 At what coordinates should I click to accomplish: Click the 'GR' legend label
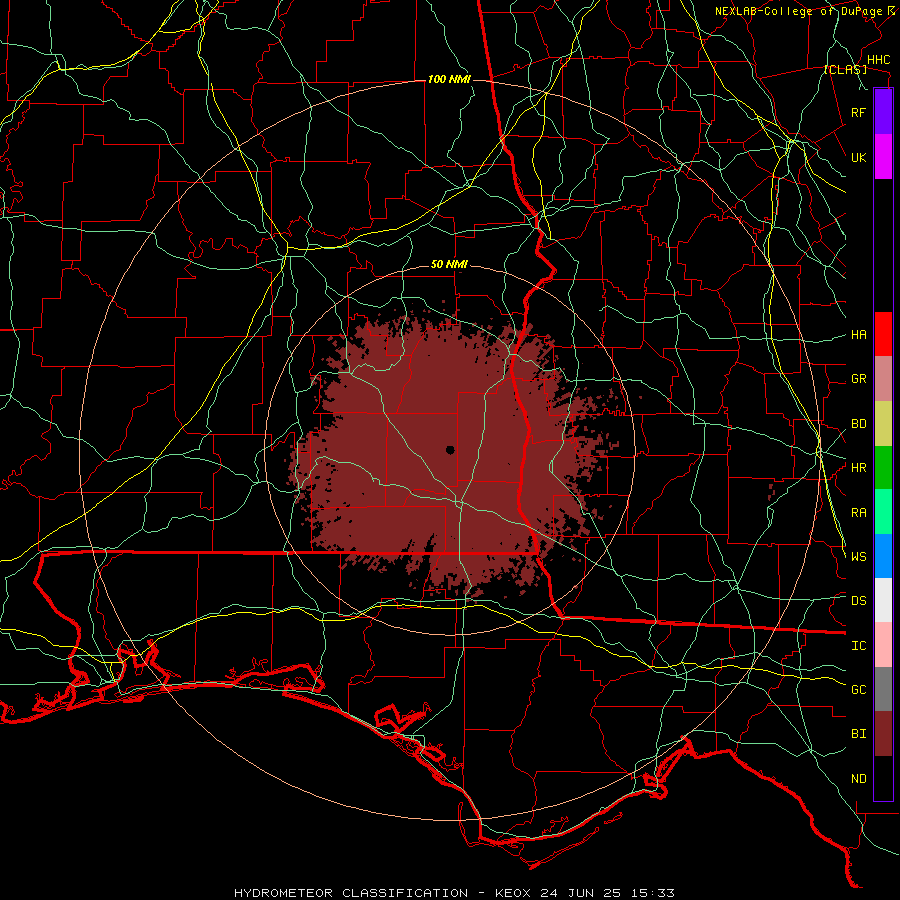(x=858, y=379)
